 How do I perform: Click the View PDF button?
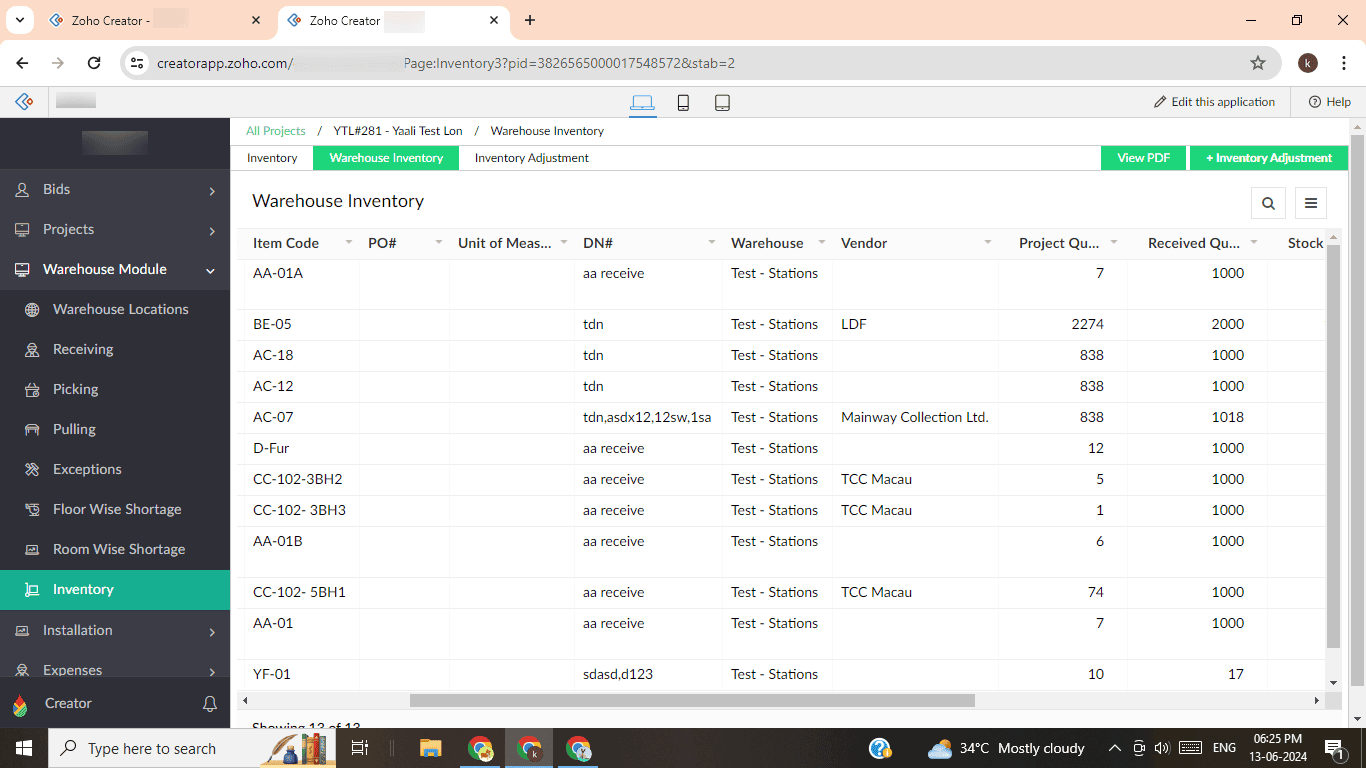[x=1143, y=157]
